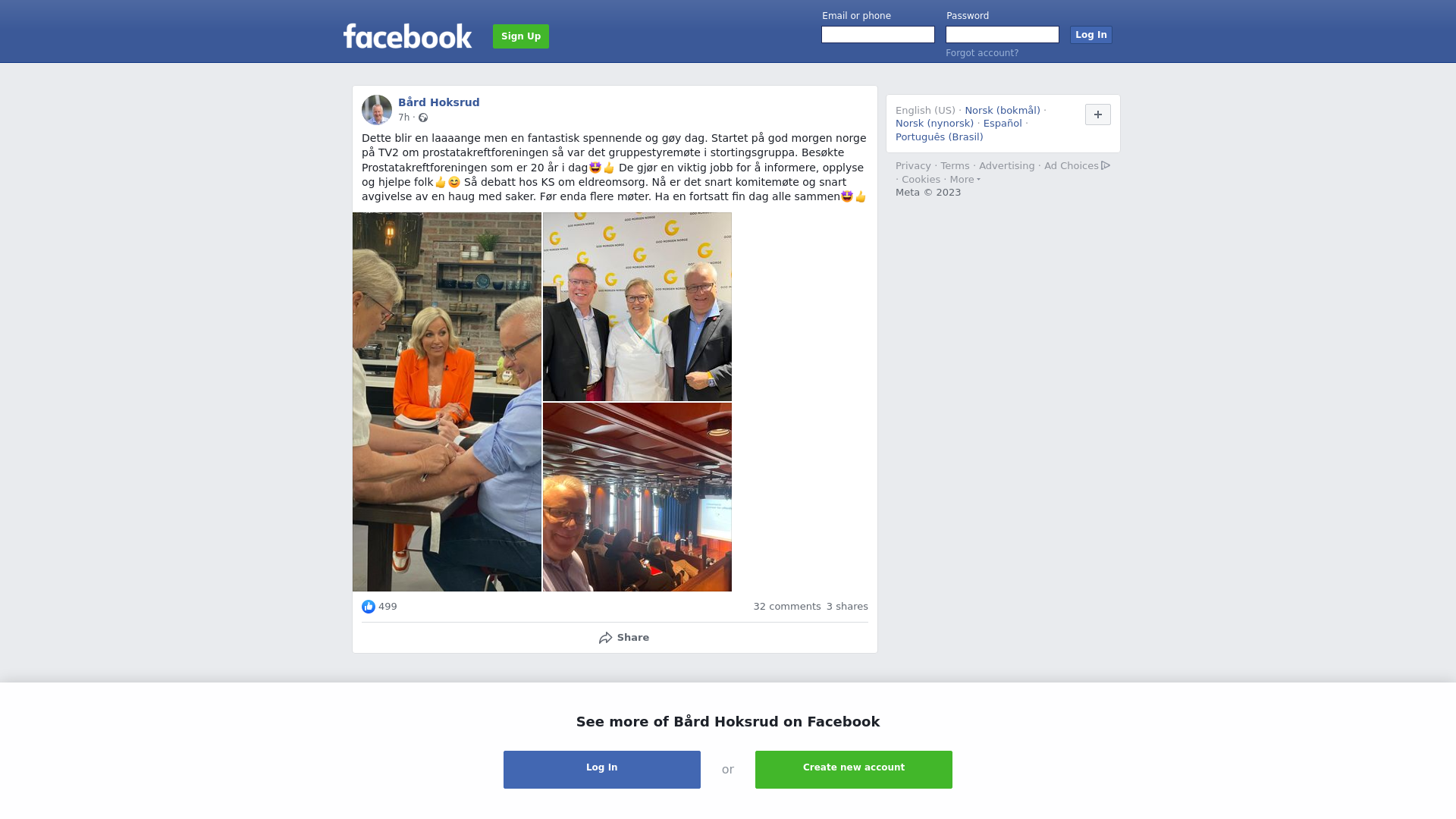The height and width of the screenshot is (819, 1456).
Task: Switch language to Norsk (bokmål)
Action: [x=1003, y=111]
